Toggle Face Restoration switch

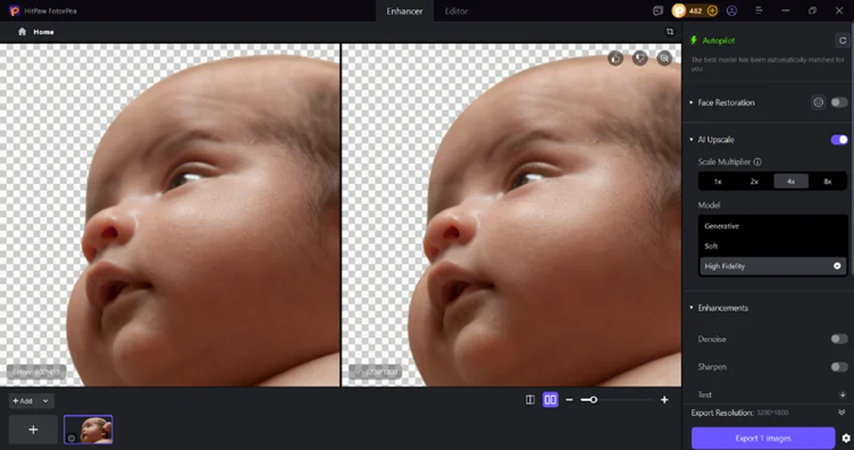tap(839, 102)
